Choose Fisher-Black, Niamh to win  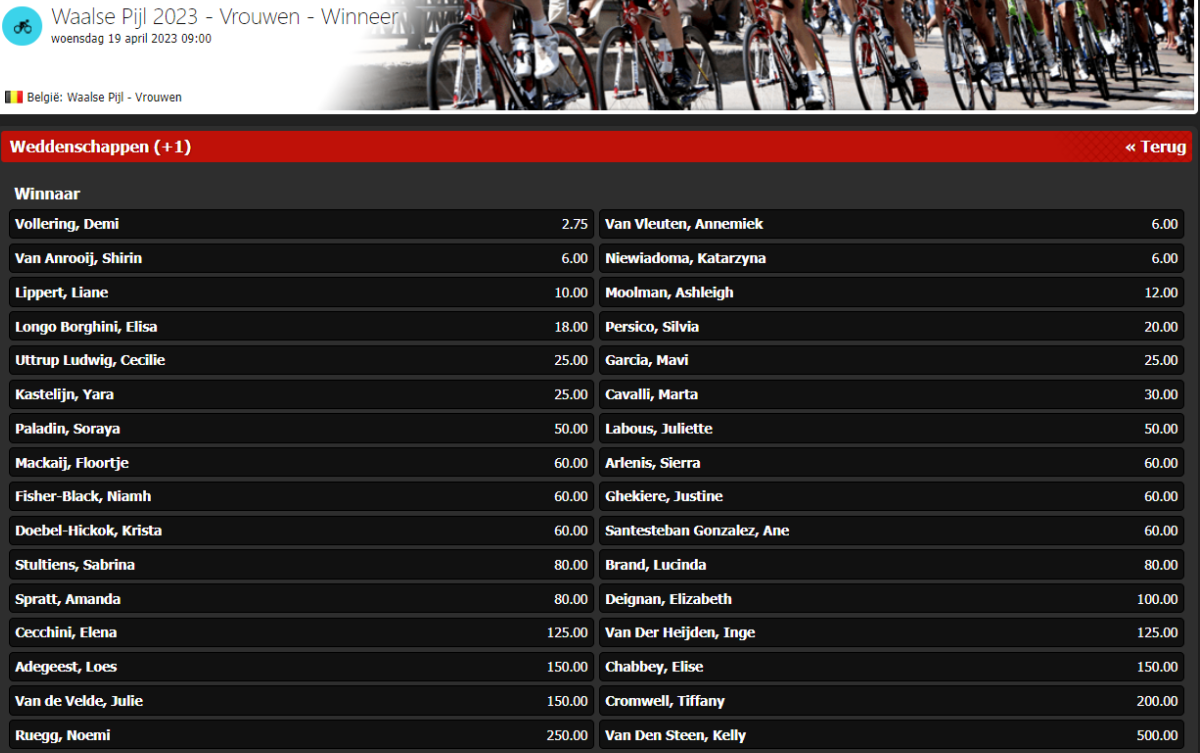pyautogui.click(x=301, y=496)
